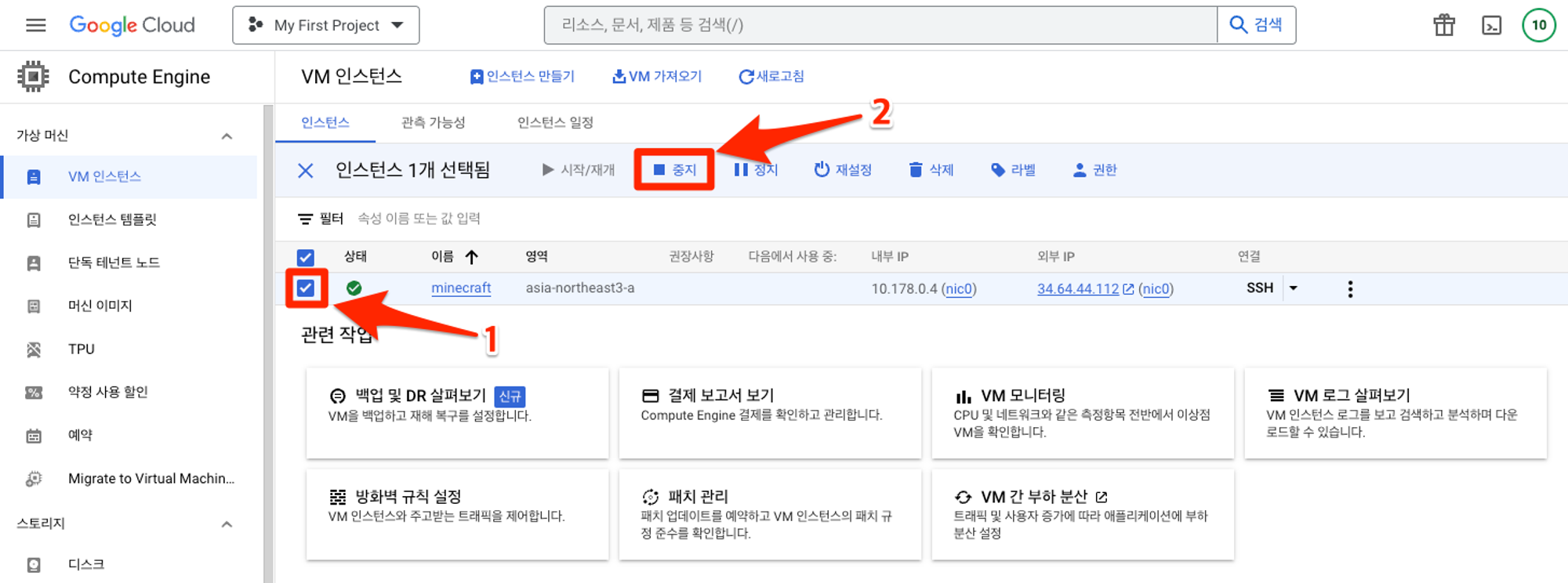Click the SSH connect button
The height and width of the screenshot is (583, 1568).
1260,288
